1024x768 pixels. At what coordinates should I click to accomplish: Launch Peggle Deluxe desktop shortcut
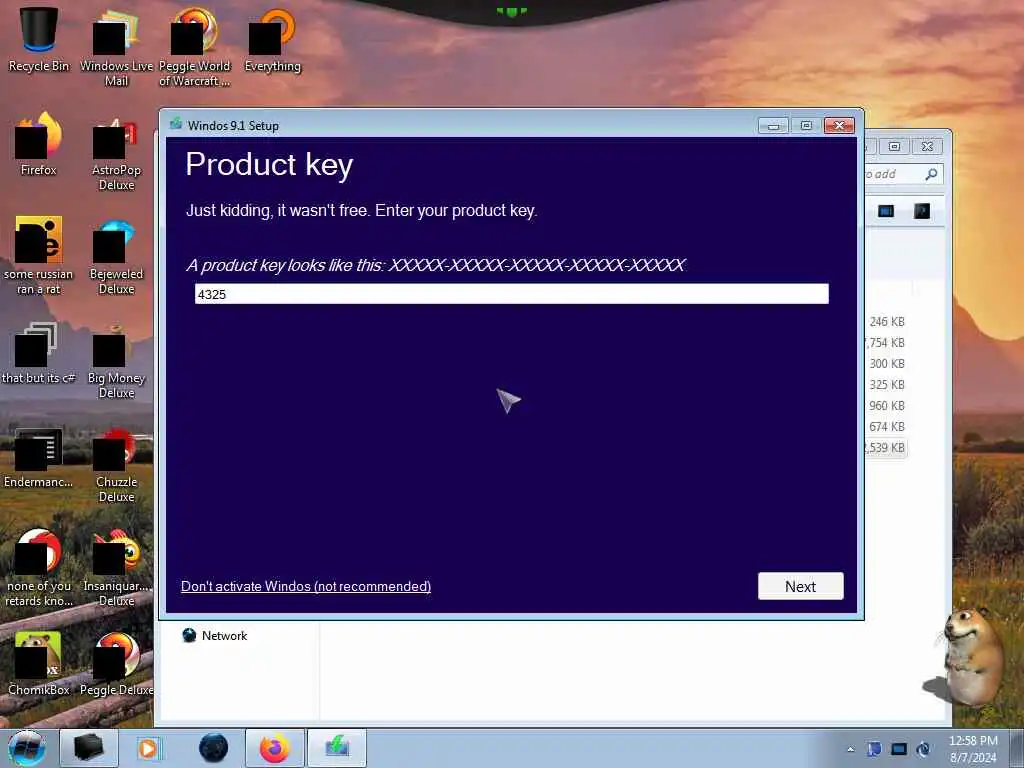116,663
